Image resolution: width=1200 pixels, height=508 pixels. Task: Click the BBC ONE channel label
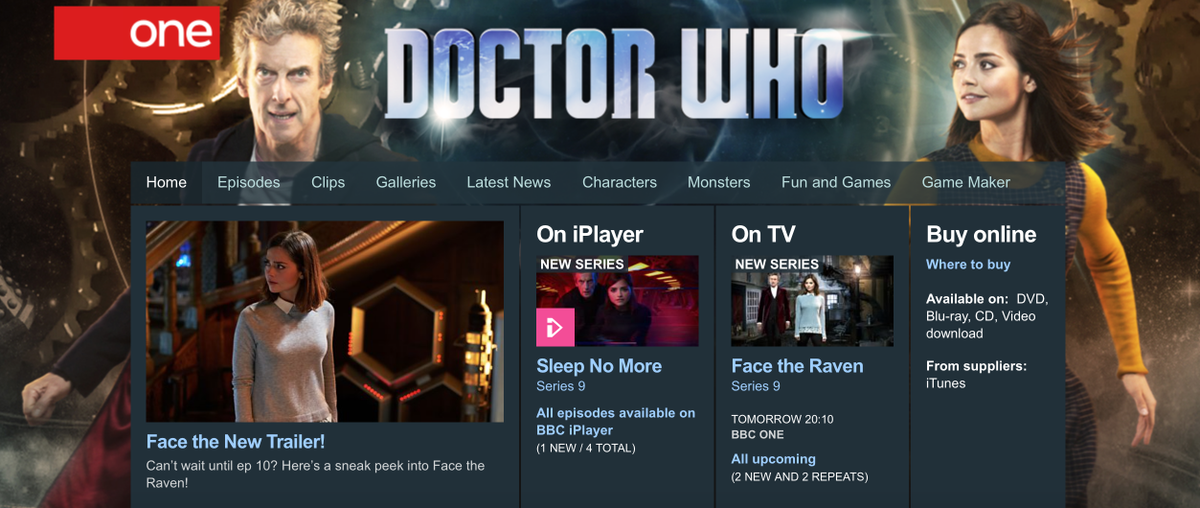[x=758, y=435]
